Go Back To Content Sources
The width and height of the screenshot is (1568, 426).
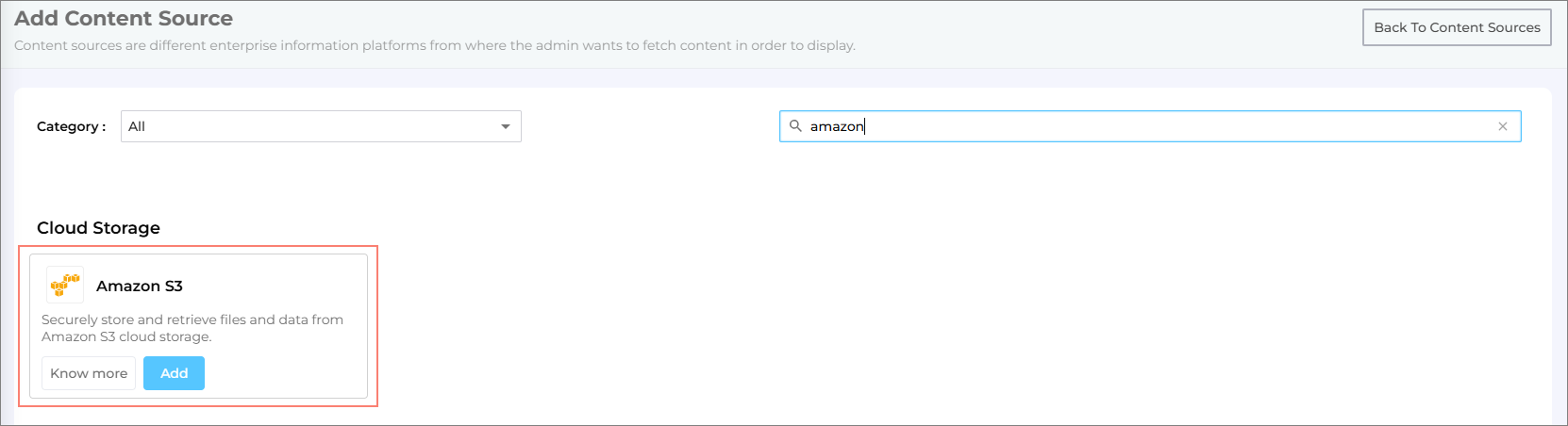tap(1457, 27)
